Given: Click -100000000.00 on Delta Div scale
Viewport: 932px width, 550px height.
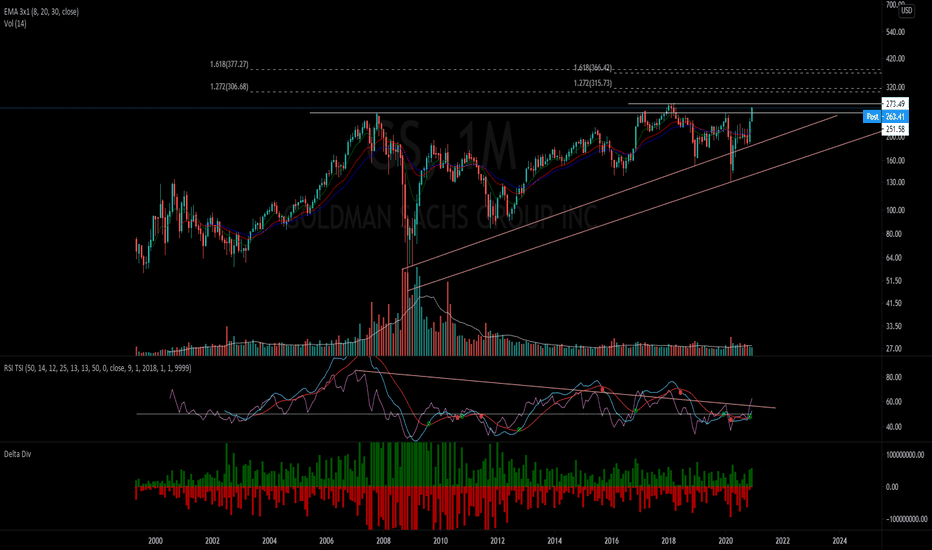Looking at the screenshot, I should [906, 519].
